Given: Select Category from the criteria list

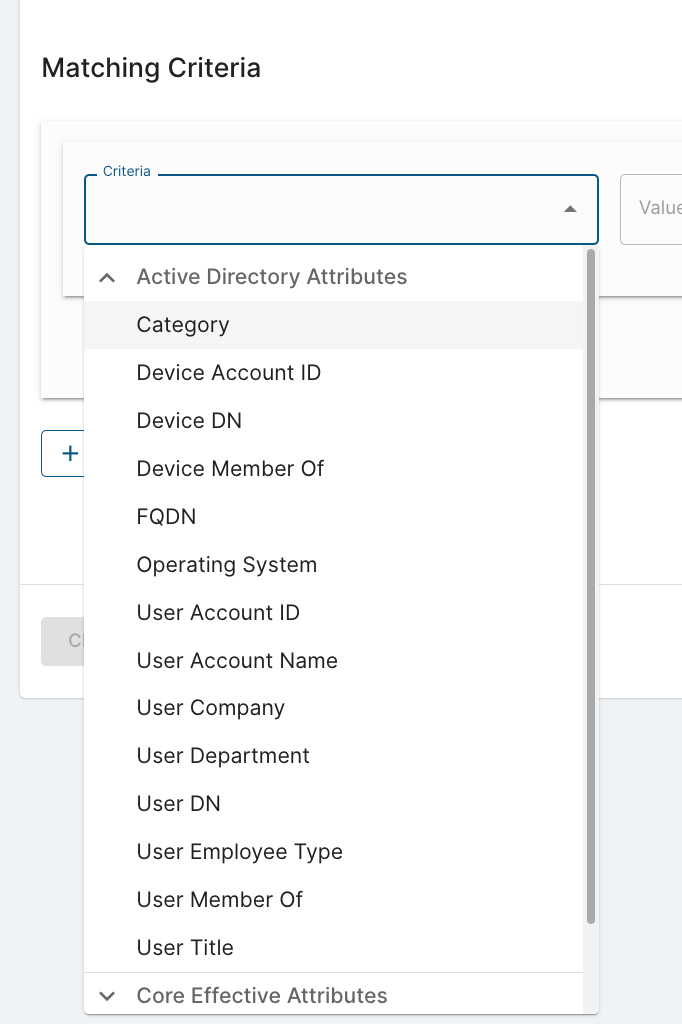Looking at the screenshot, I should 183,325.
